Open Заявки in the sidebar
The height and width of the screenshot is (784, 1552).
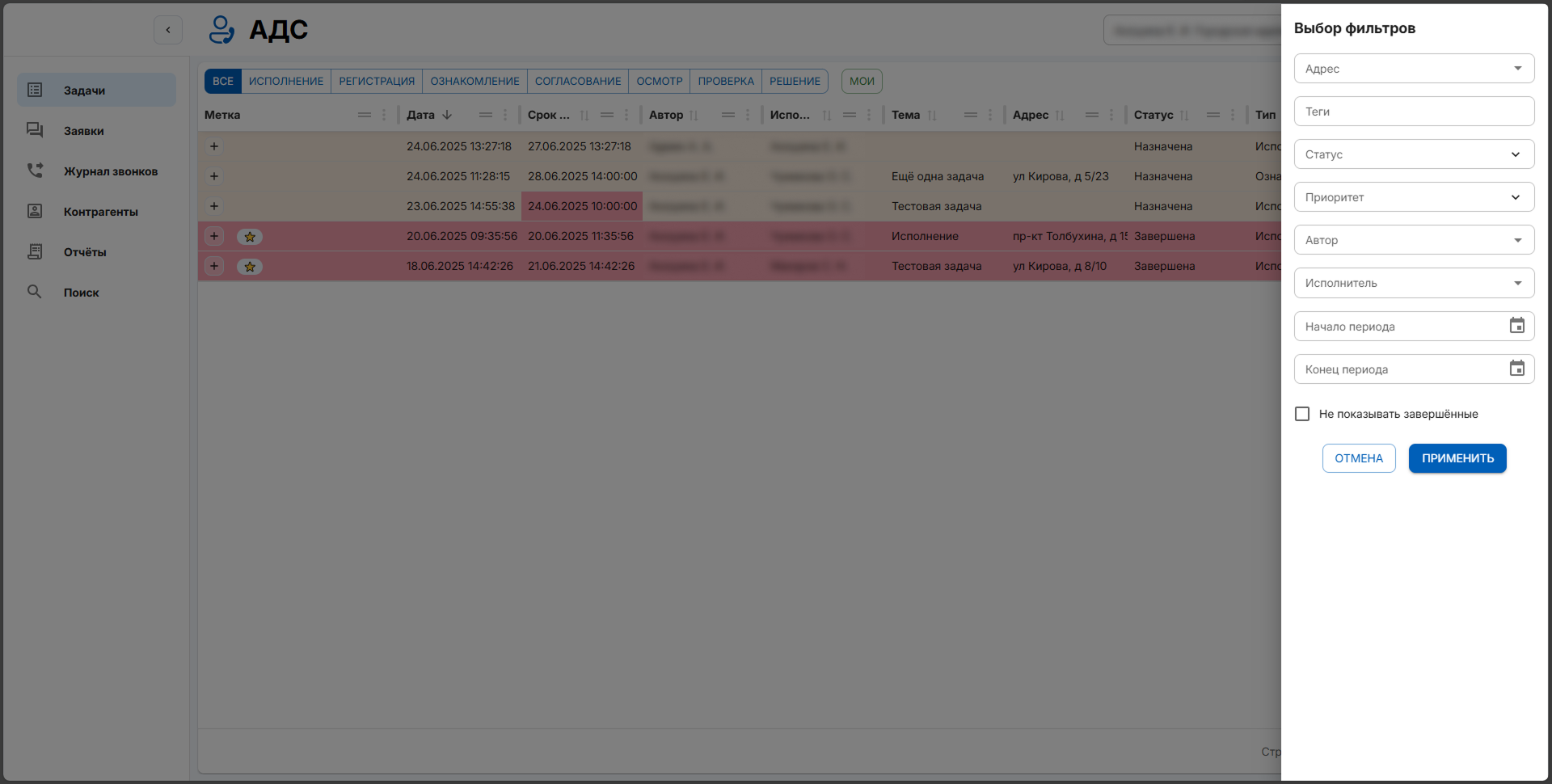coord(84,131)
